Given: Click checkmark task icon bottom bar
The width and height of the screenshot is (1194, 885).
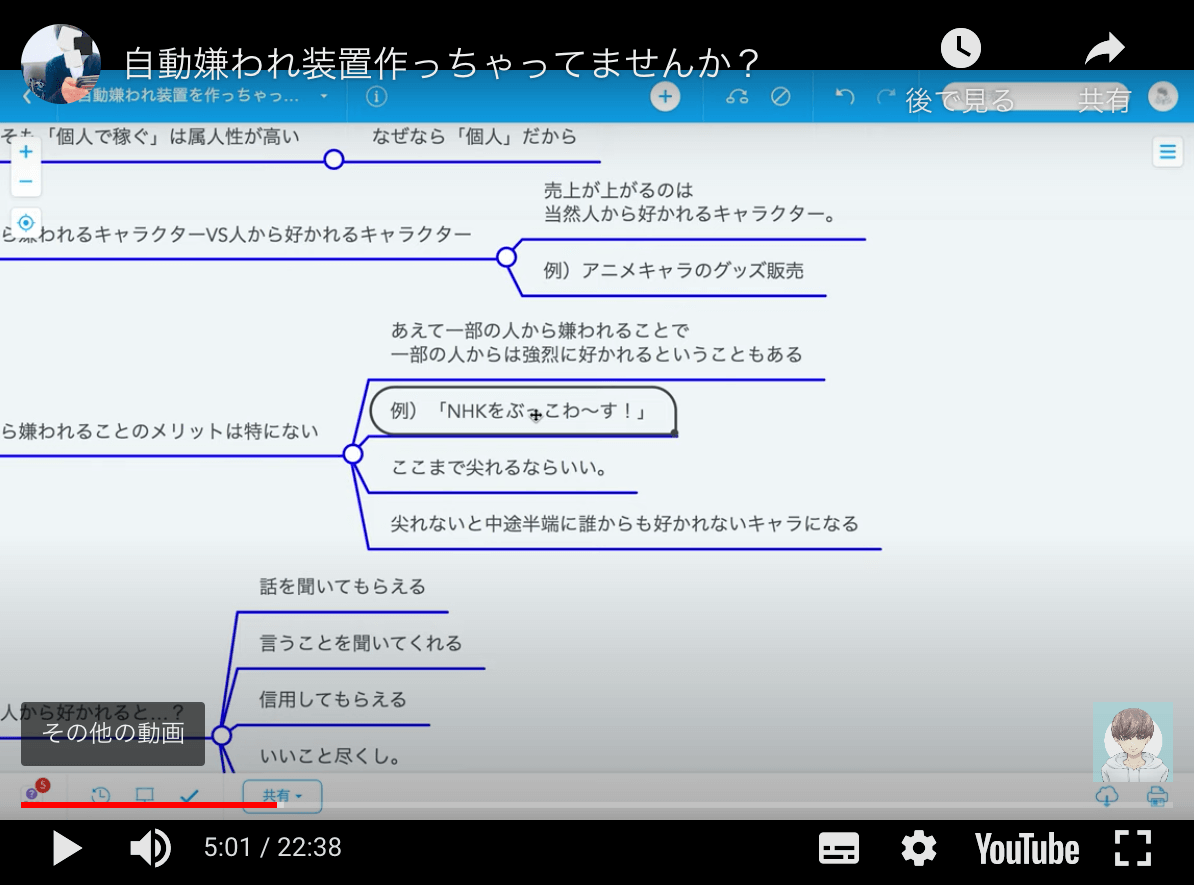Looking at the screenshot, I should [x=190, y=795].
